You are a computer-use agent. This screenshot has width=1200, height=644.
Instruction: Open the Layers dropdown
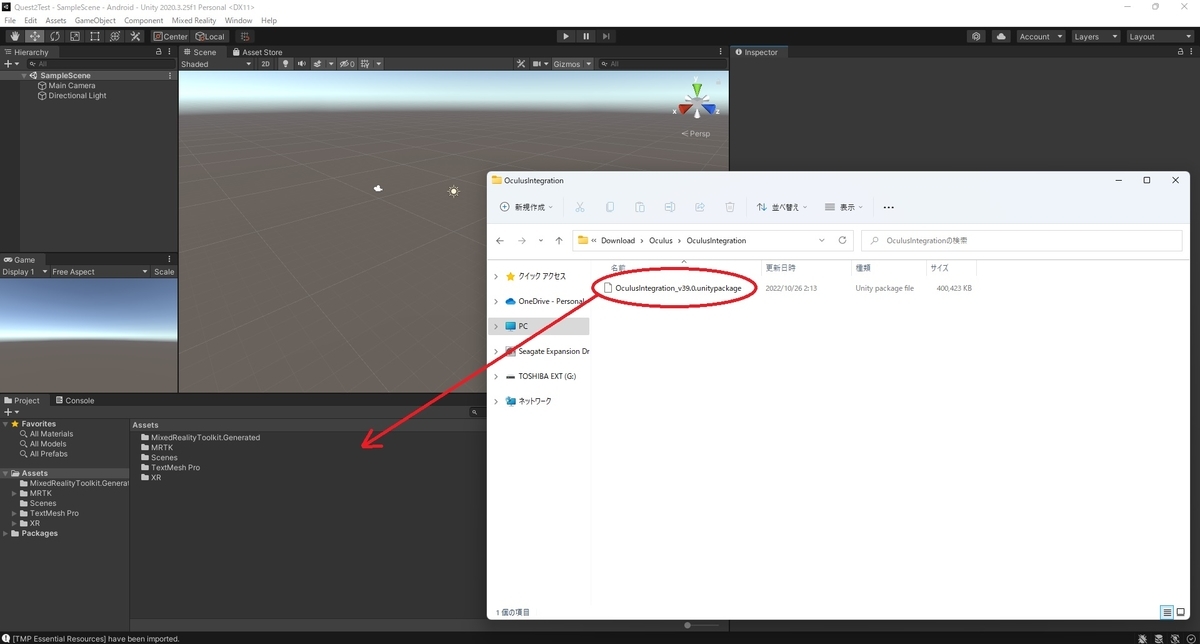point(1095,36)
